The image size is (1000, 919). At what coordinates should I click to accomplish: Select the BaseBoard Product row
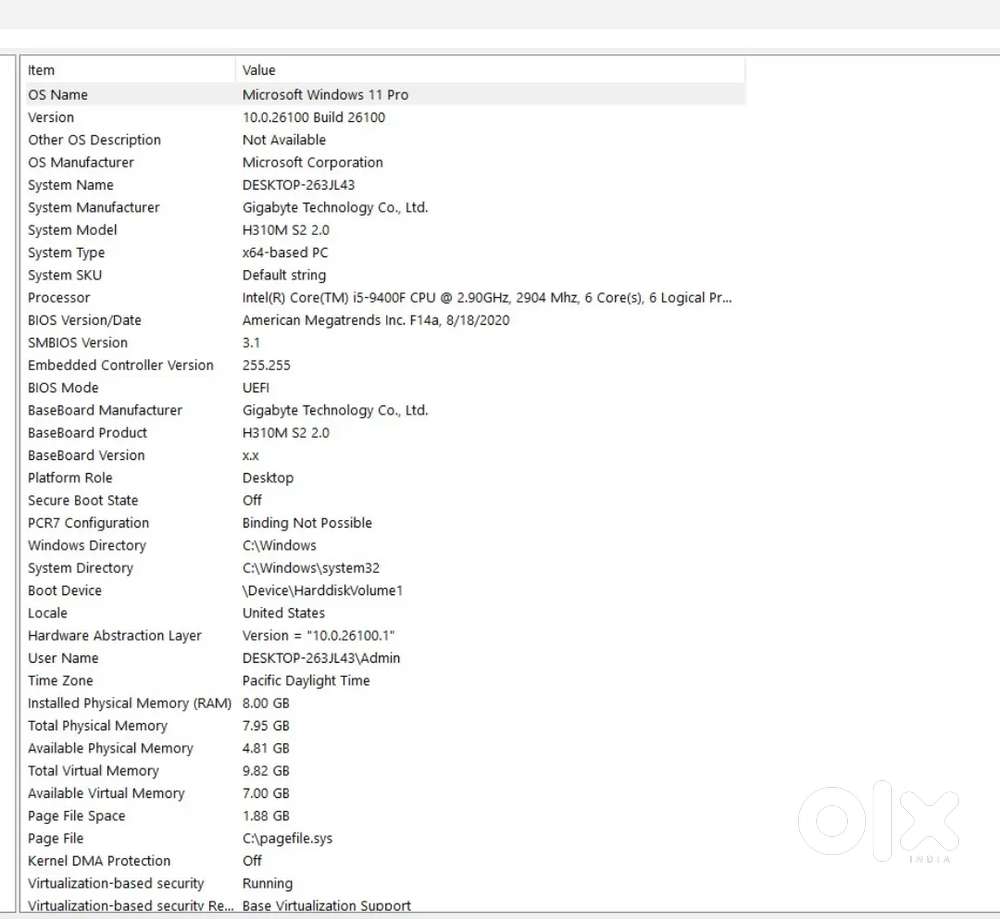click(x=88, y=433)
